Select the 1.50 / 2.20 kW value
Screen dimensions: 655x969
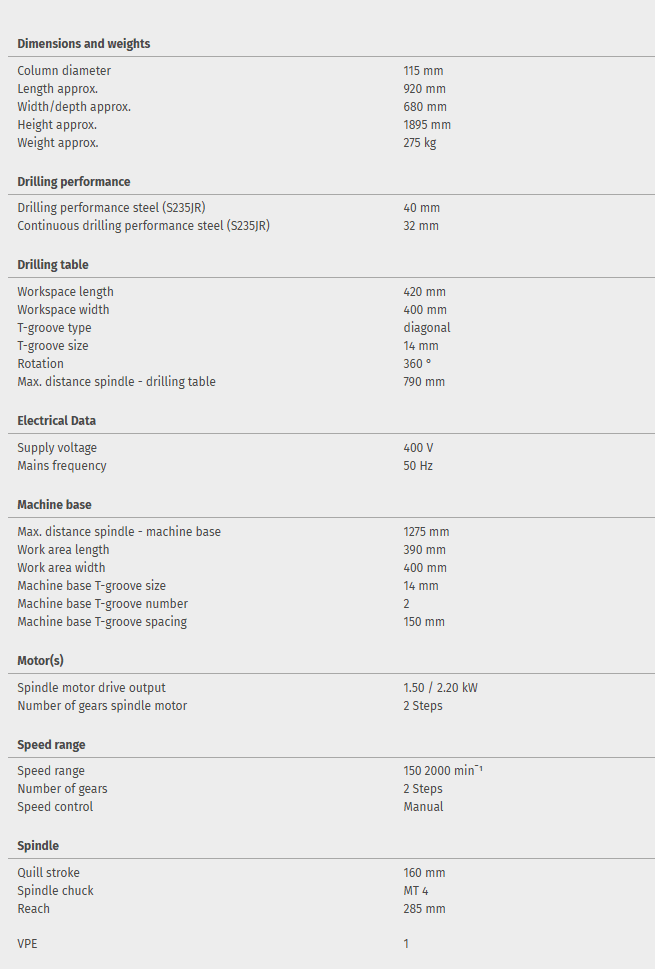pos(441,688)
